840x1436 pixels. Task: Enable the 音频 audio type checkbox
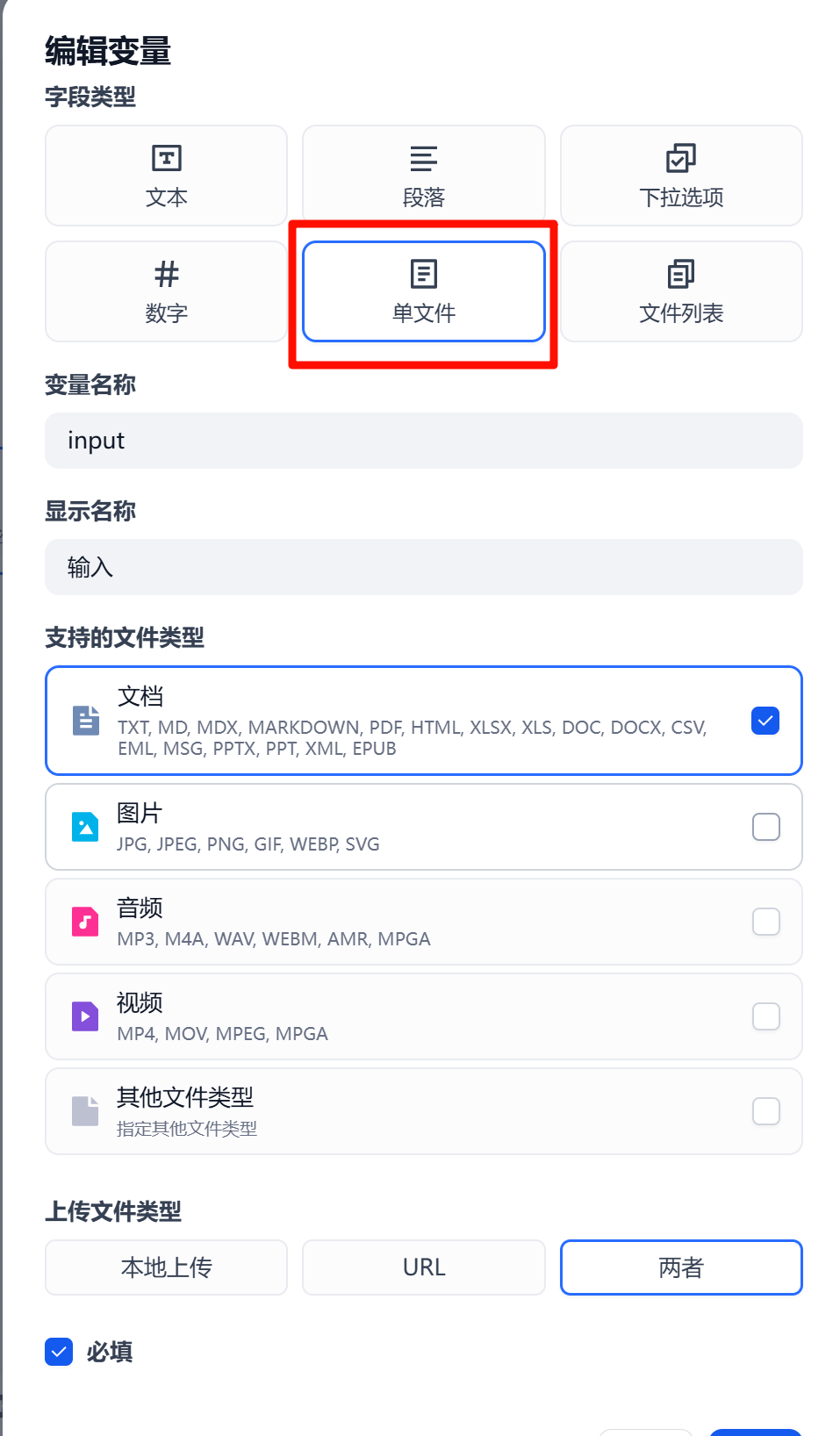pos(765,922)
